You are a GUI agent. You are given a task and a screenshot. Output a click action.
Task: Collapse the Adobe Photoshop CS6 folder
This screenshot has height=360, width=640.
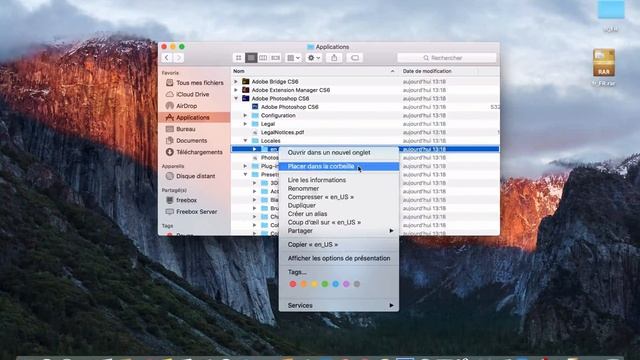236,98
